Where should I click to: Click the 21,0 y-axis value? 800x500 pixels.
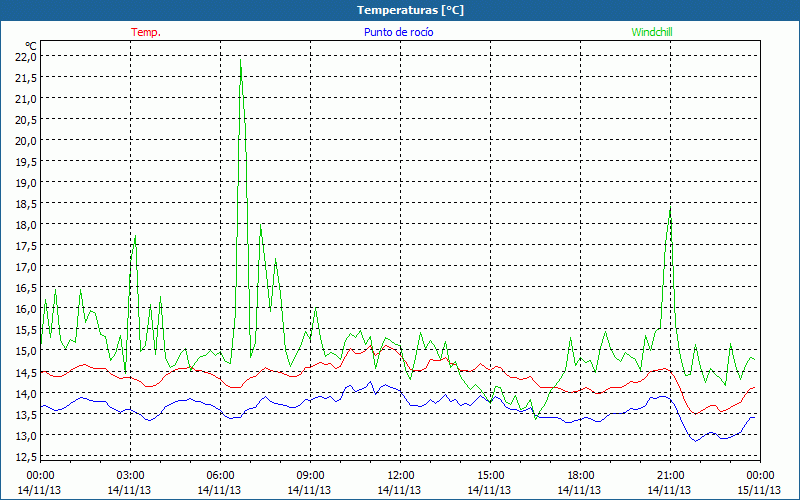(x=26, y=98)
